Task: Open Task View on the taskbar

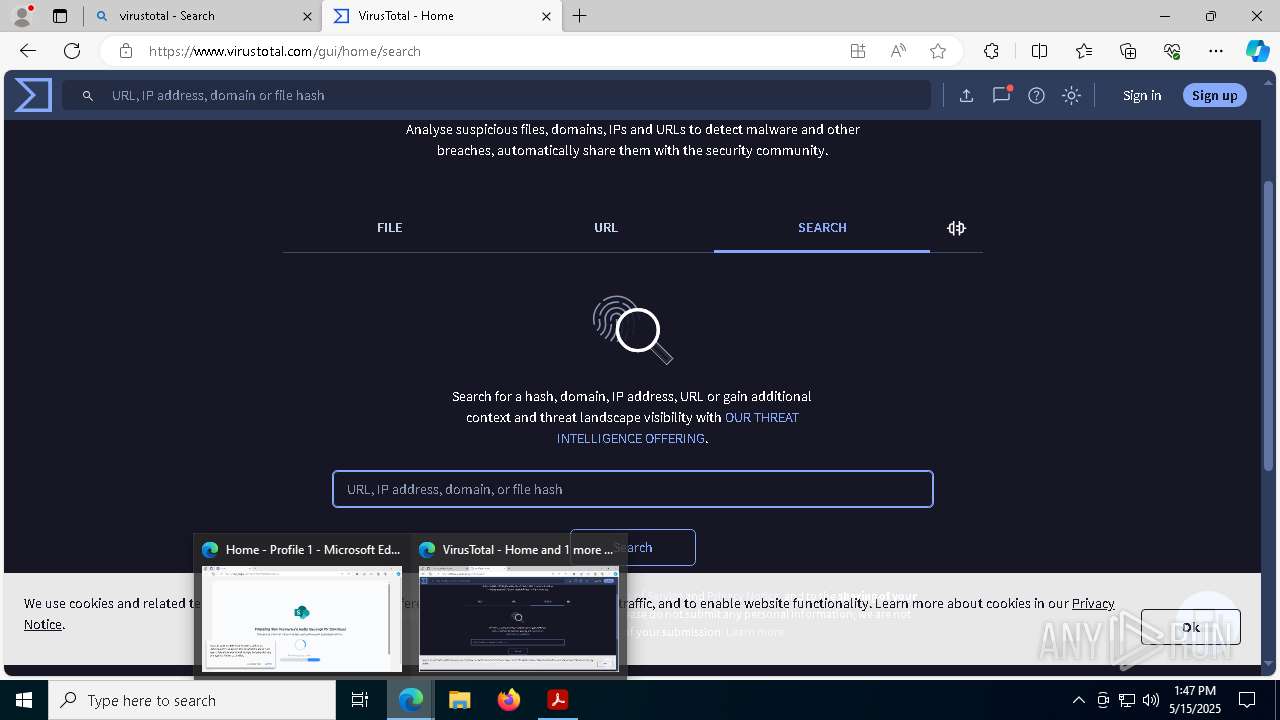Action: [360, 700]
